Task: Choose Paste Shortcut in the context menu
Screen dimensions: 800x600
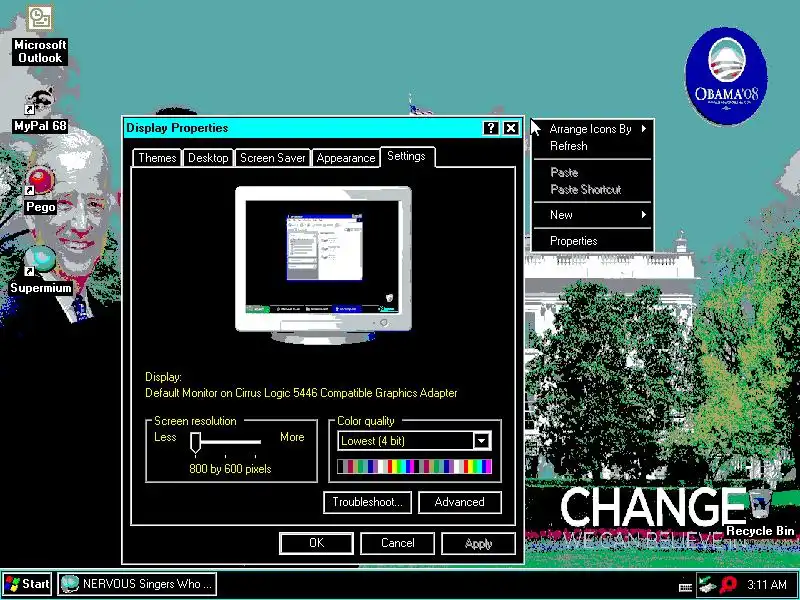Action: (x=592, y=190)
